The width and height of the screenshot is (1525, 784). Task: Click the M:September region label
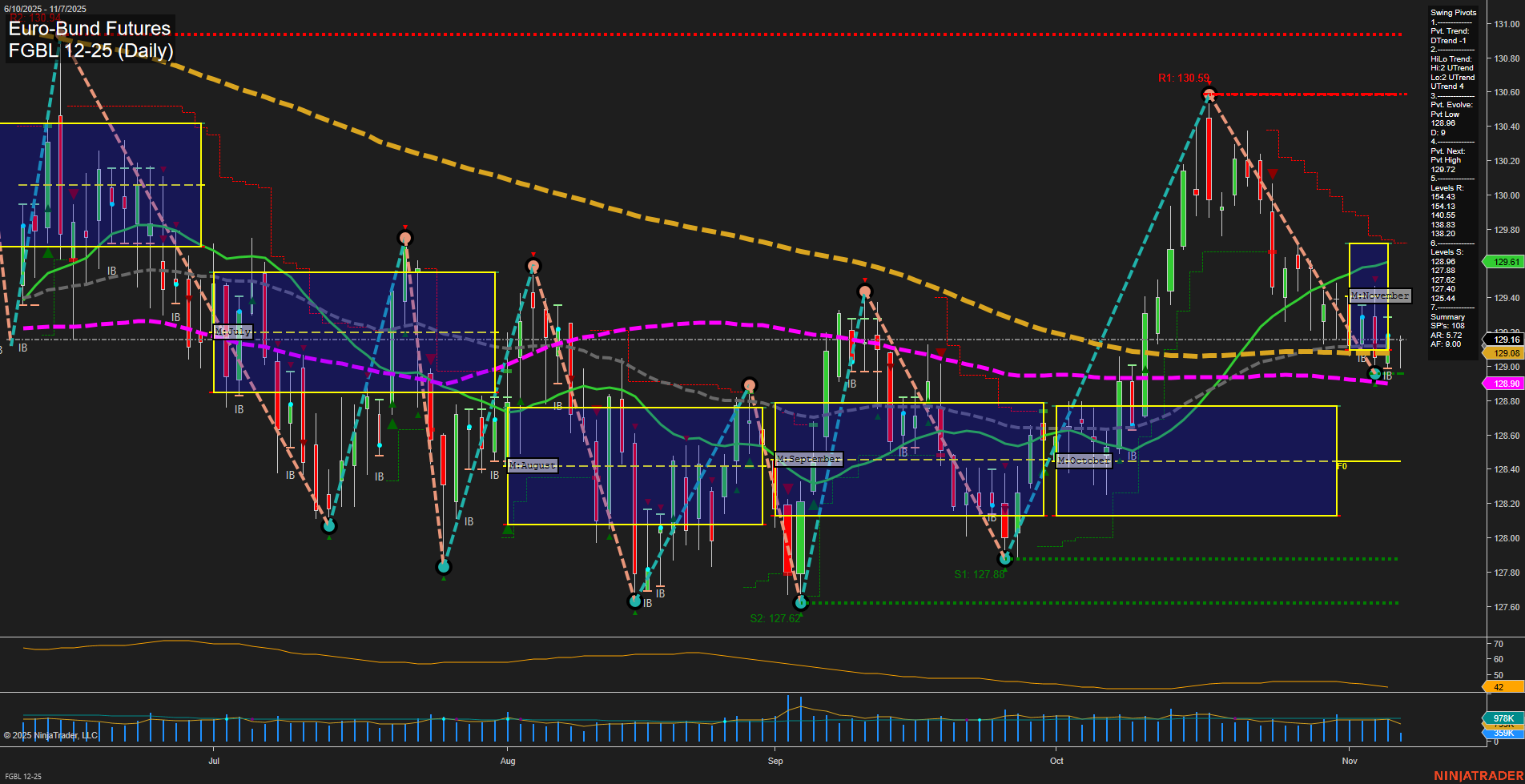point(809,457)
